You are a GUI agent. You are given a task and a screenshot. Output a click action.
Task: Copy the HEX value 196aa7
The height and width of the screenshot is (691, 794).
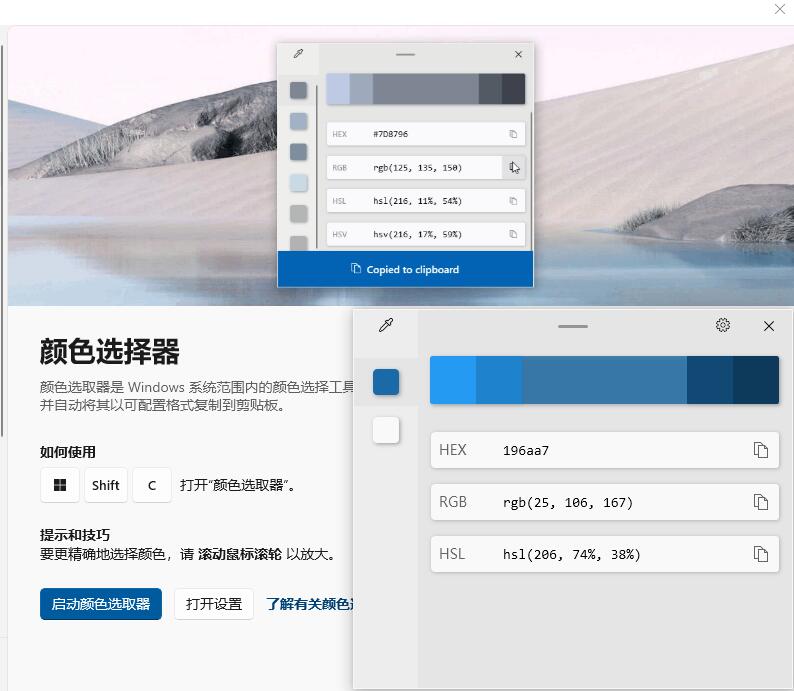761,450
